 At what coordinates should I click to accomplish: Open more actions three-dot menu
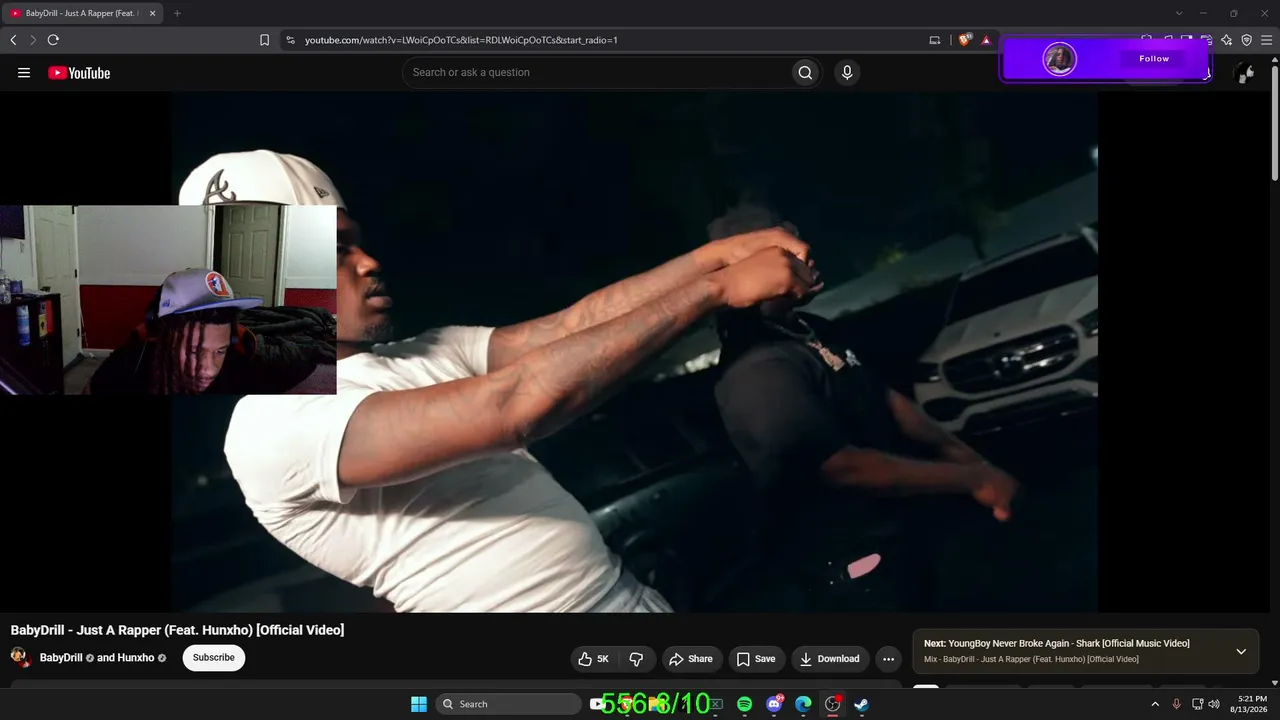888,659
